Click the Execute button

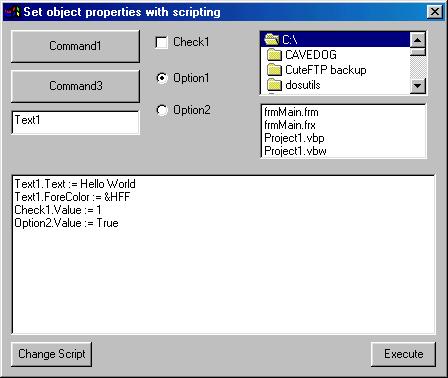pyautogui.click(x=403, y=354)
